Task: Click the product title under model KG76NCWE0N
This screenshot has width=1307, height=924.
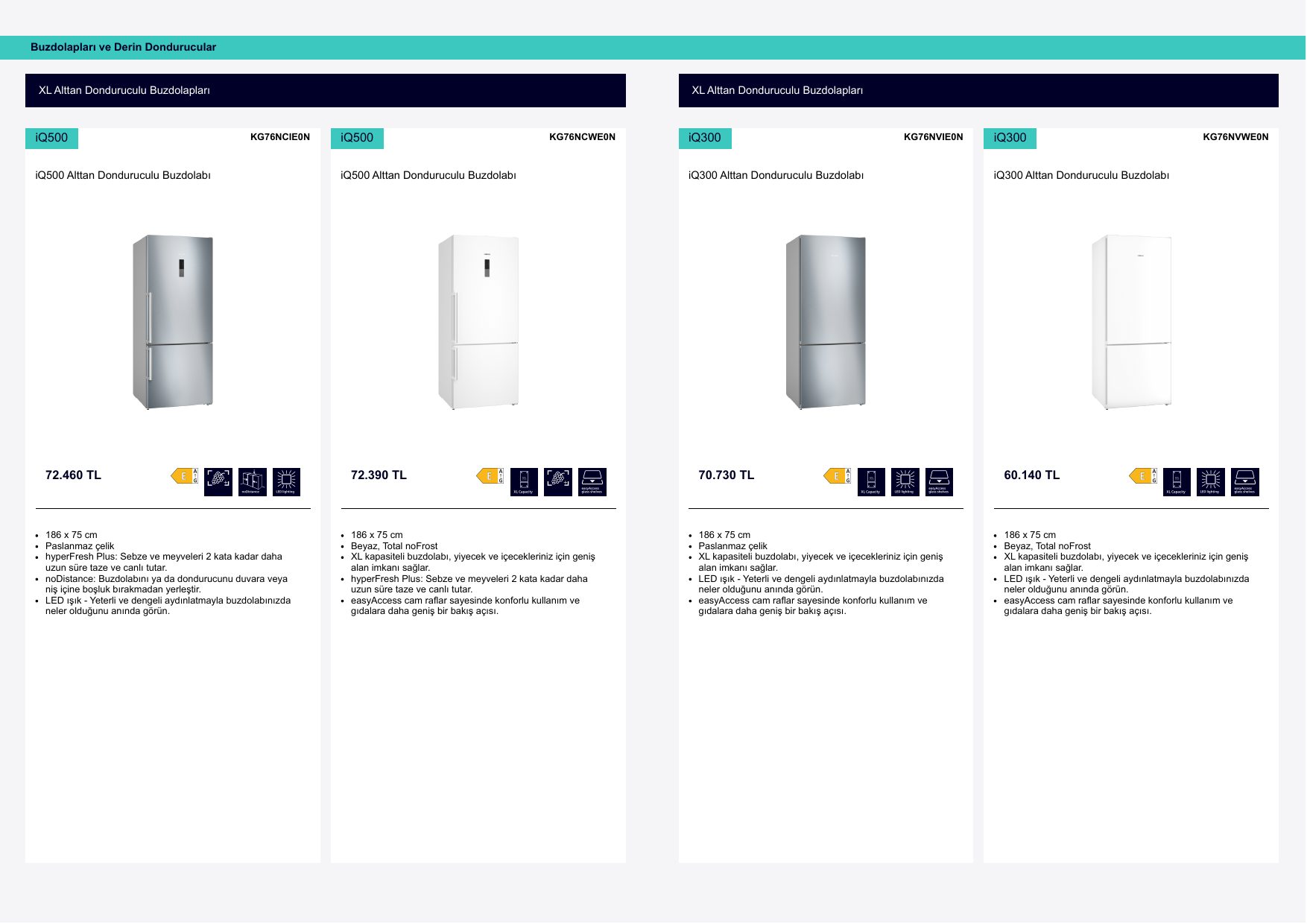Action: coord(428,175)
